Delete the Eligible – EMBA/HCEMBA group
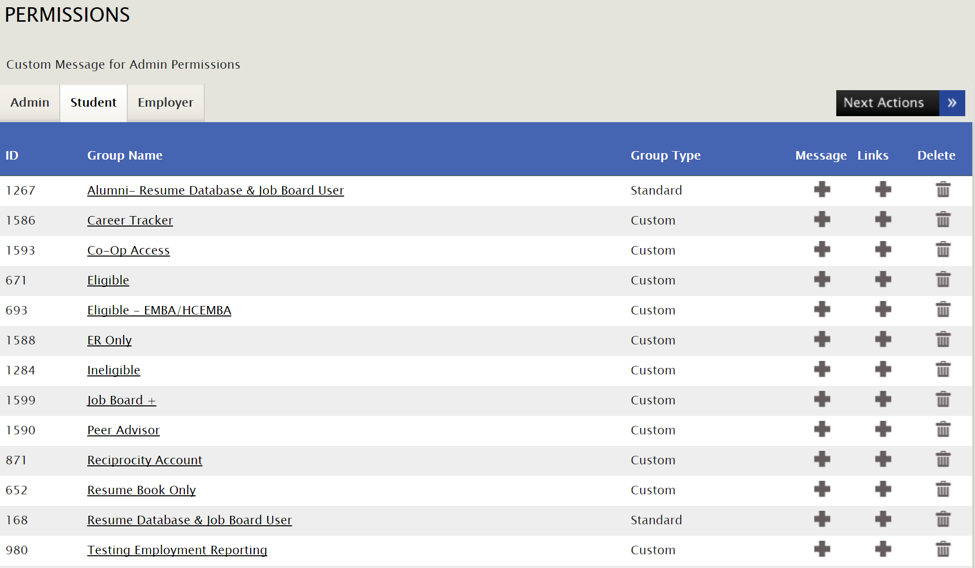This screenshot has width=975, height=568. coord(943,309)
